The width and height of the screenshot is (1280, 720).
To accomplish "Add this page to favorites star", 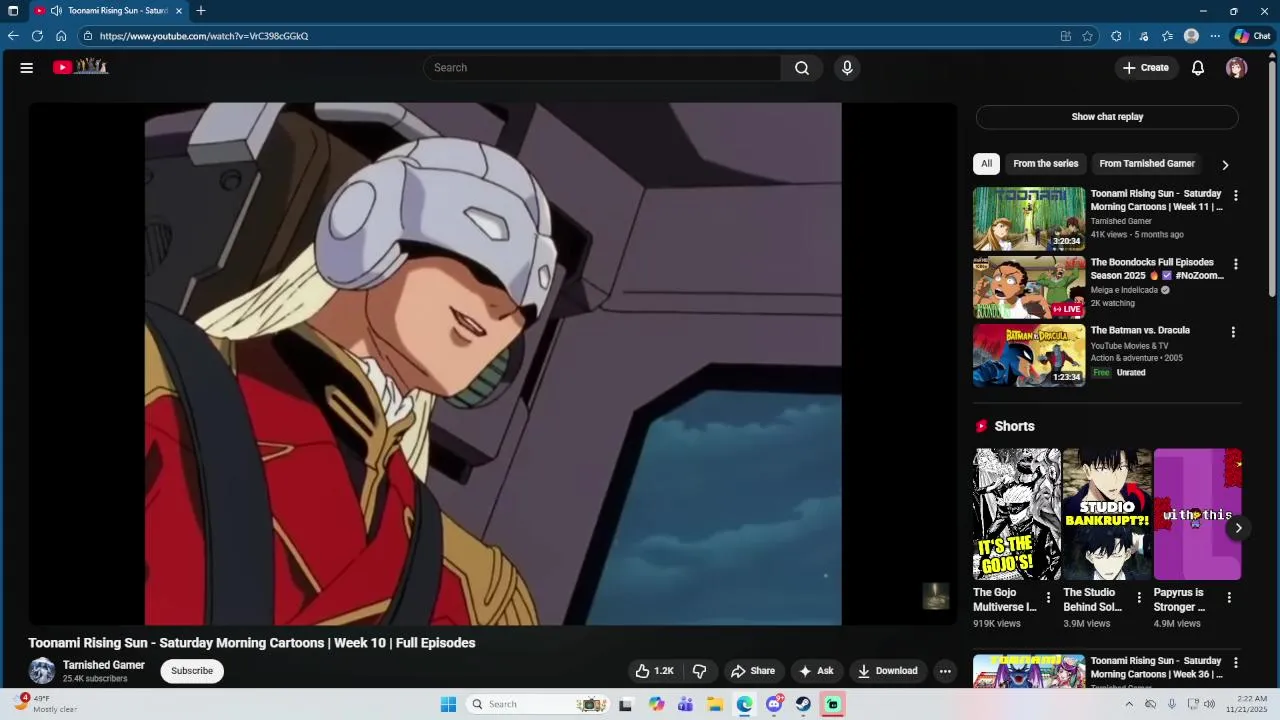I will (x=1088, y=36).
